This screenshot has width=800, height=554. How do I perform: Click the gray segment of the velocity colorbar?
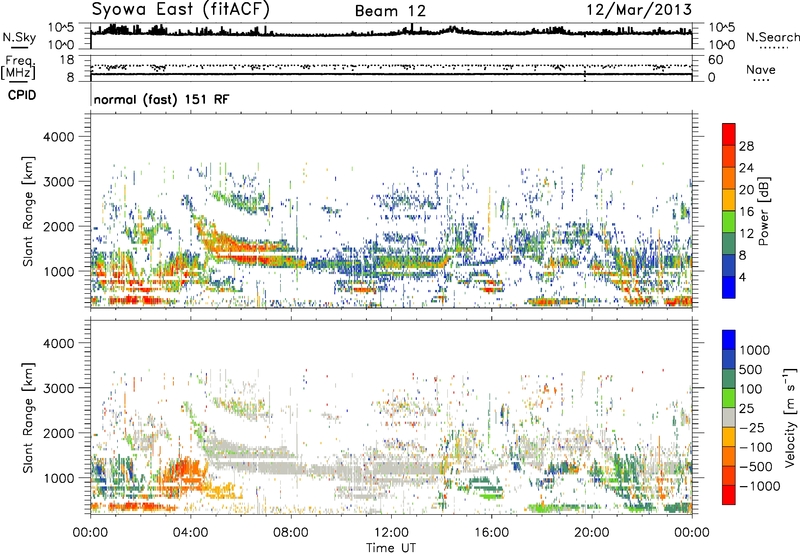point(729,418)
